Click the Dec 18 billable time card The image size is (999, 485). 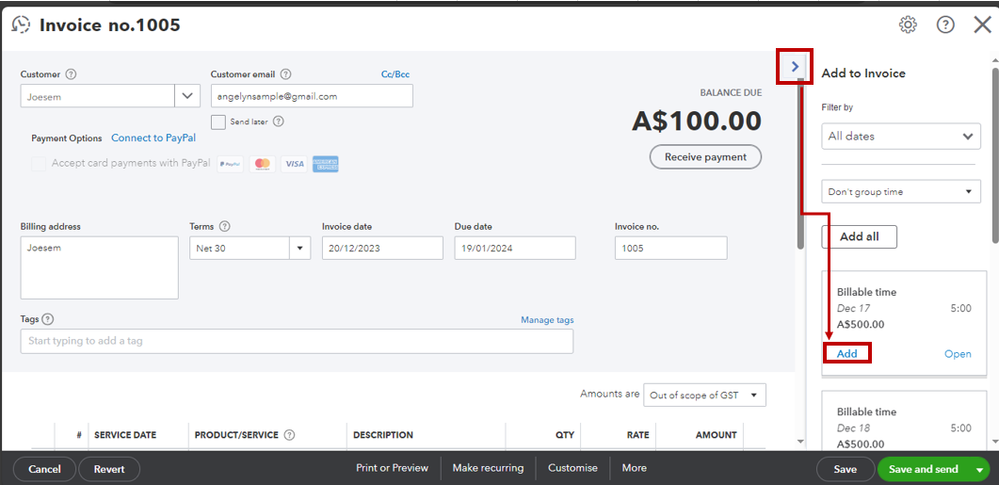click(903, 421)
